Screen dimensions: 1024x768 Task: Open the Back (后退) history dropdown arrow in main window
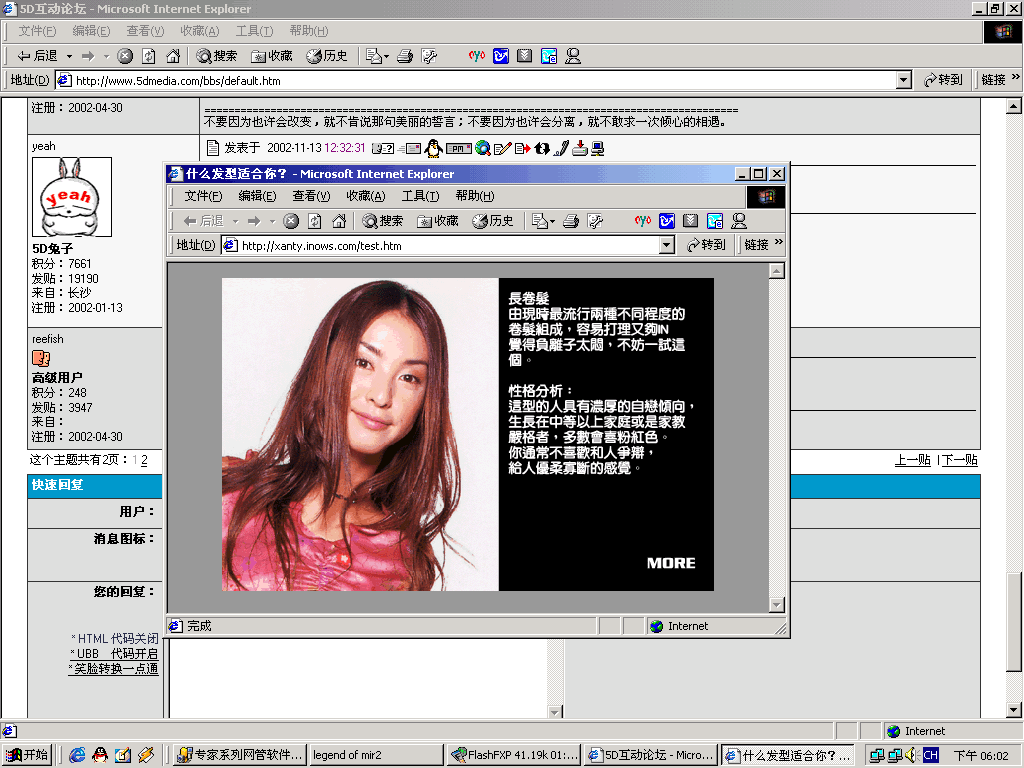[x=68, y=56]
